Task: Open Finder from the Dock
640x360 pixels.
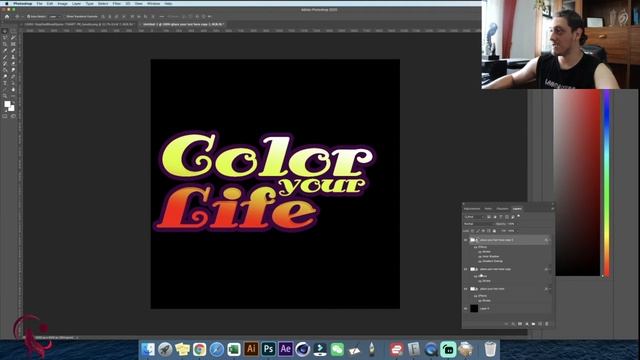Action: 148,349
